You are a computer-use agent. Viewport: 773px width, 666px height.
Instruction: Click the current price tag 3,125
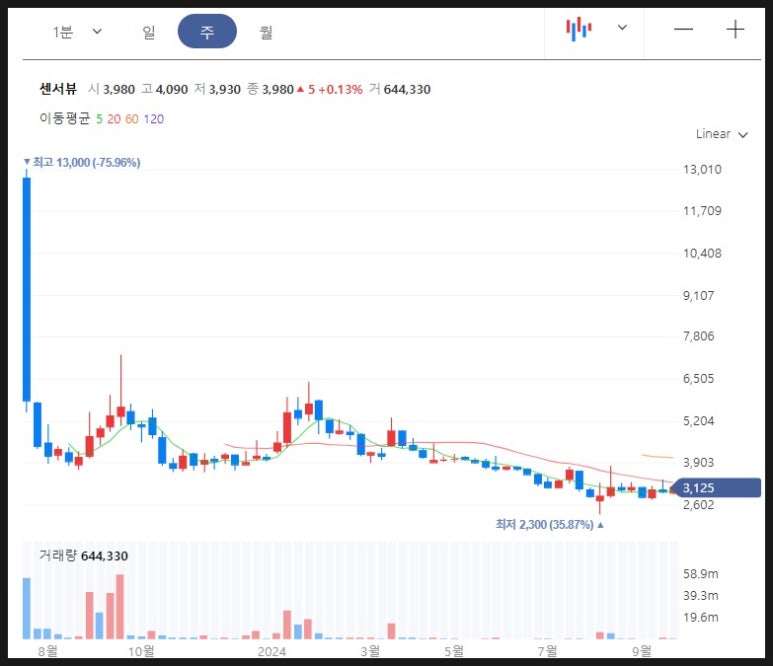tap(716, 488)
